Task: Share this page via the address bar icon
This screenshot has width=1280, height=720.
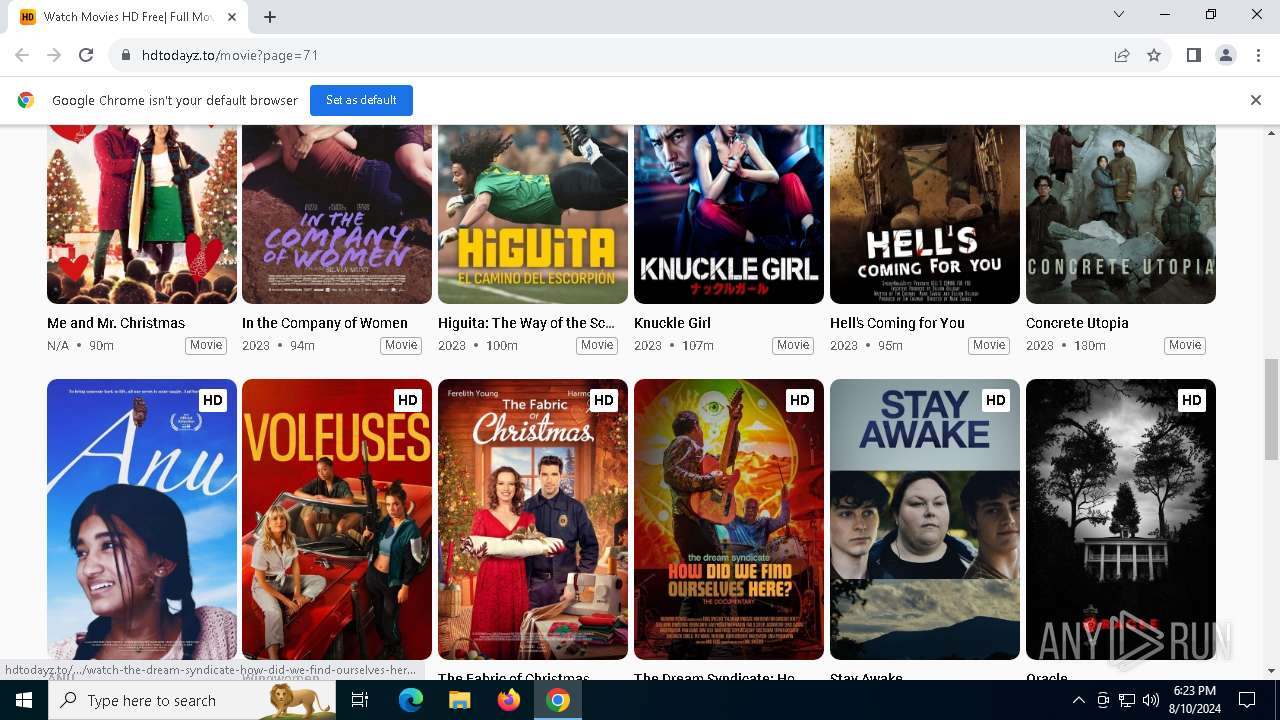Action: pos(1122,55)
